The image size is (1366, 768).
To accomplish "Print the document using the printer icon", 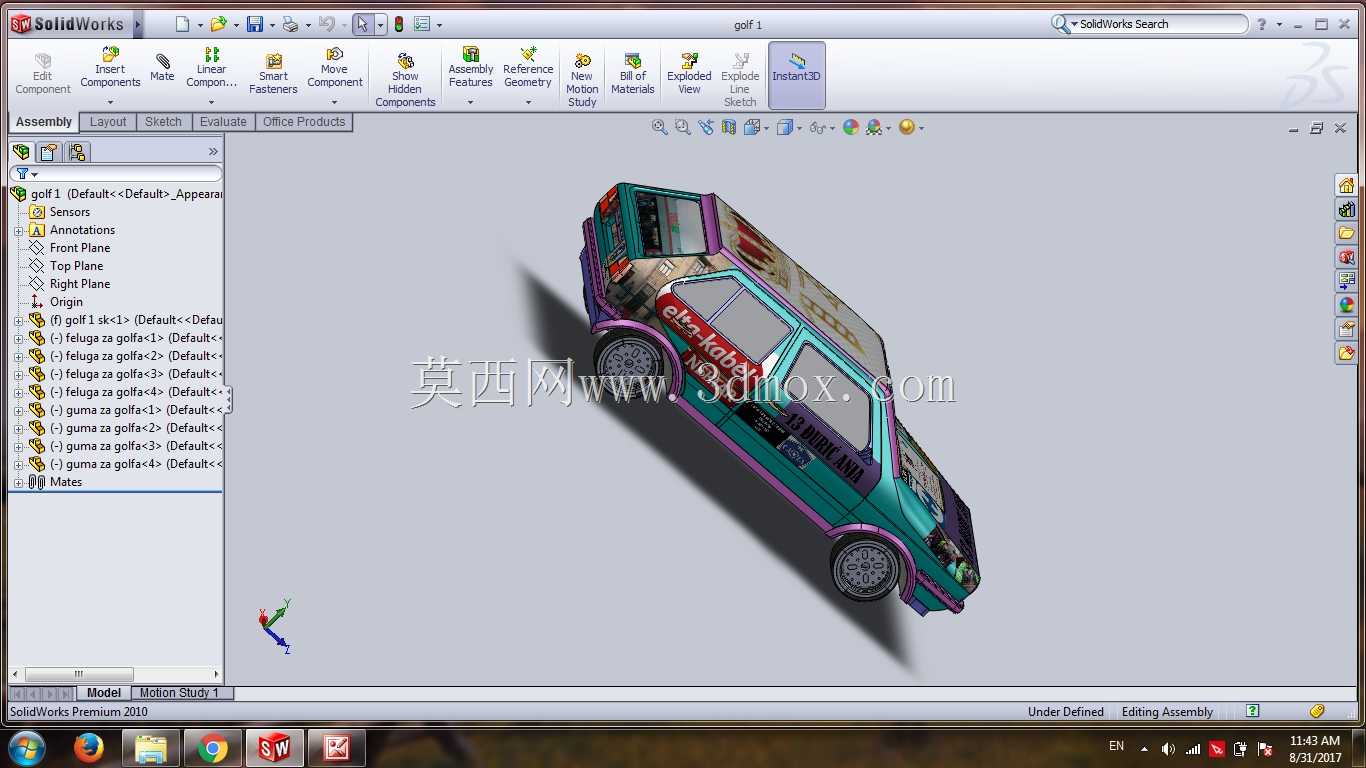I will pyautogui.click(x=290, y=24).
